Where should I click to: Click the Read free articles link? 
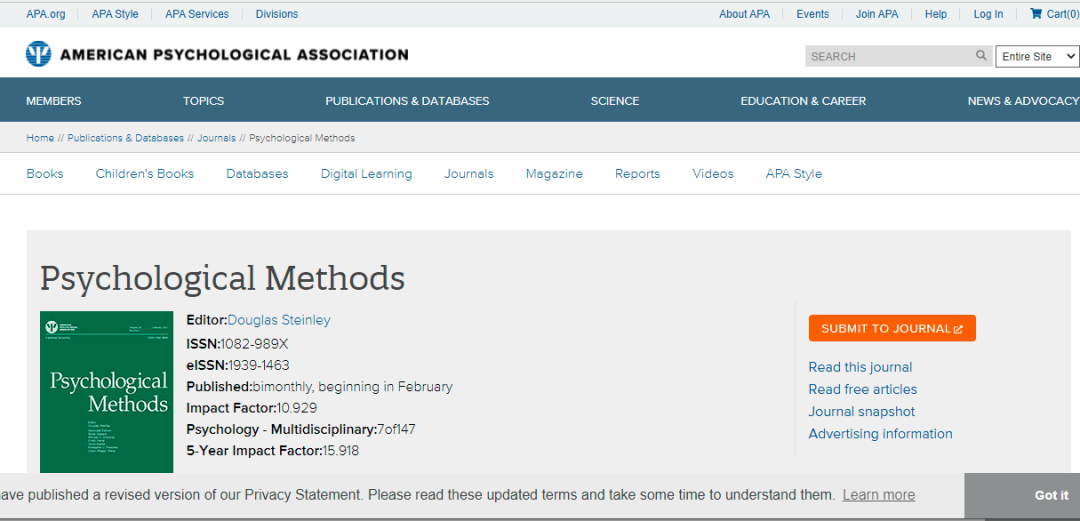tap(862, 389)
